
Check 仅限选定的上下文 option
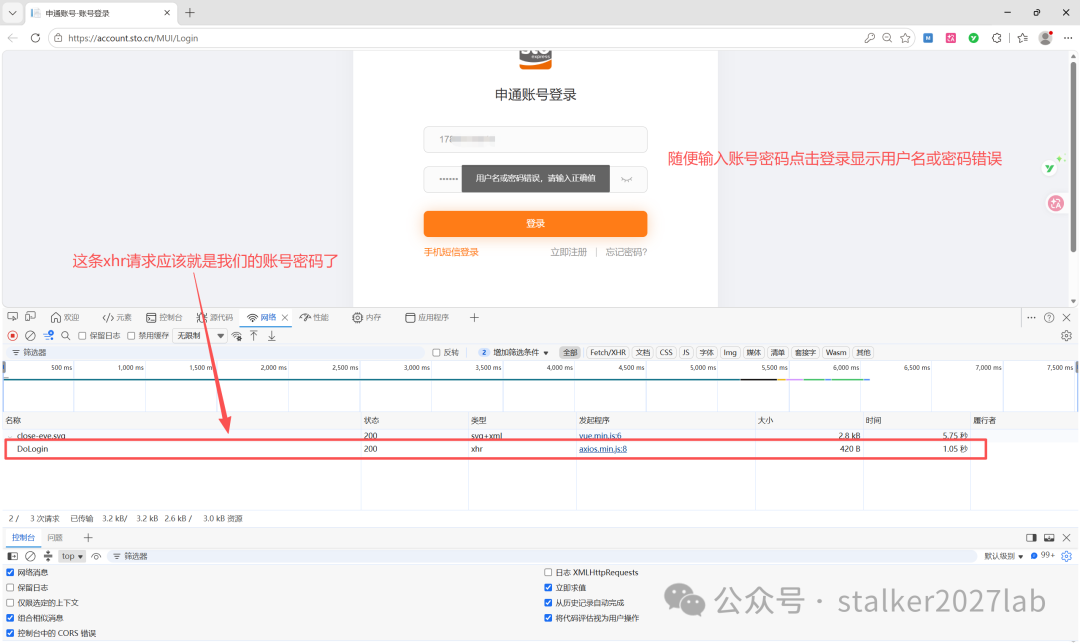[x=10, y=603]
